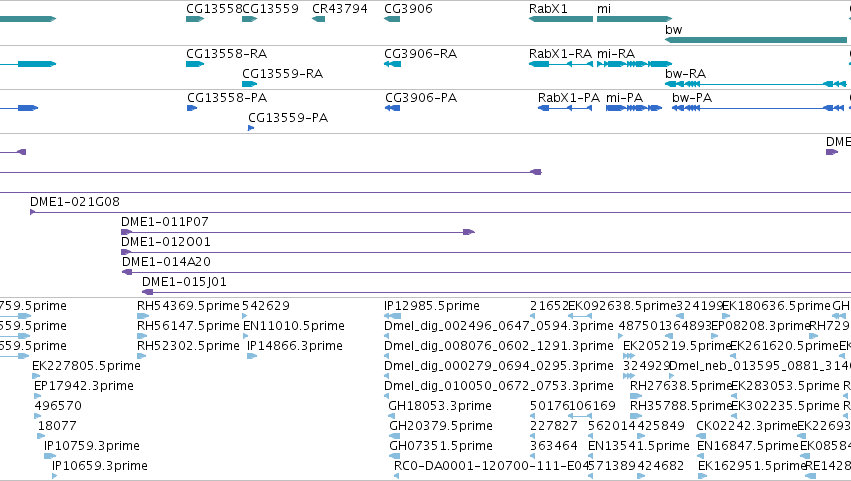Click the teal CR43794 gene arrow glyph
The height and width of the screenshot is (481, 851).
[x=319, y=19]
